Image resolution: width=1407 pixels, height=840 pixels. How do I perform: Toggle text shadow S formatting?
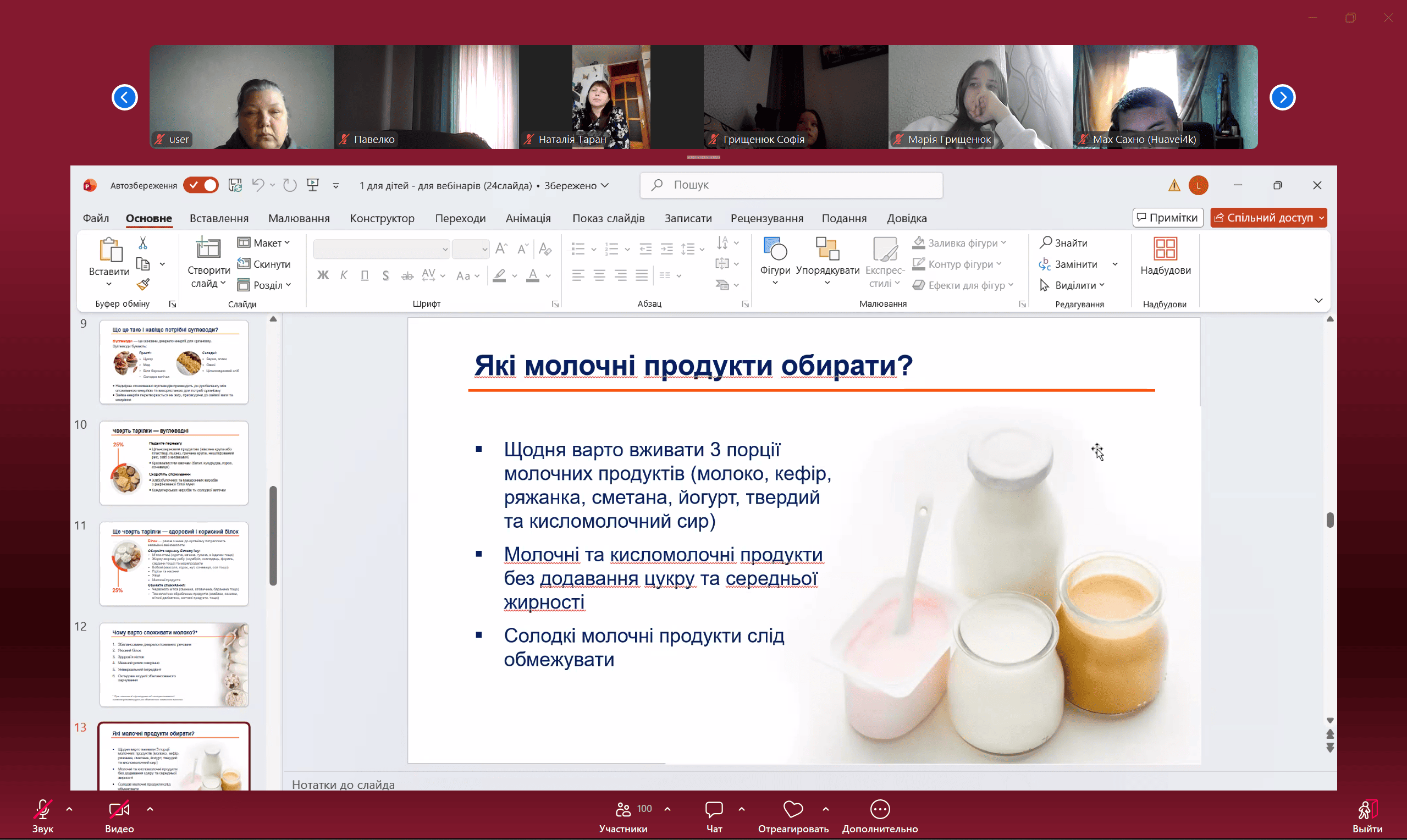385,275
